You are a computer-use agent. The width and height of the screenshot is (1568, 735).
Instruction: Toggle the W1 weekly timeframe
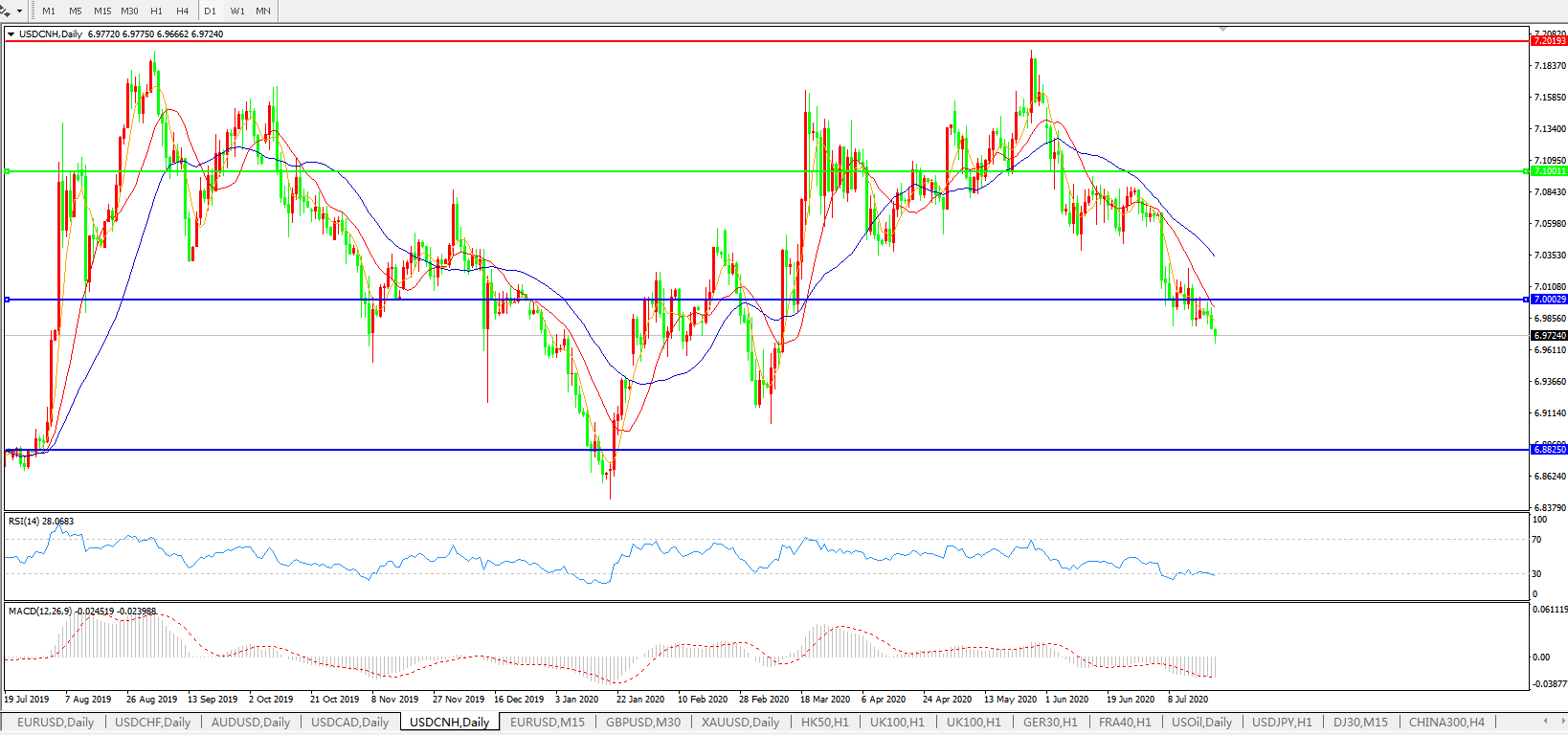tap(237, 11)
